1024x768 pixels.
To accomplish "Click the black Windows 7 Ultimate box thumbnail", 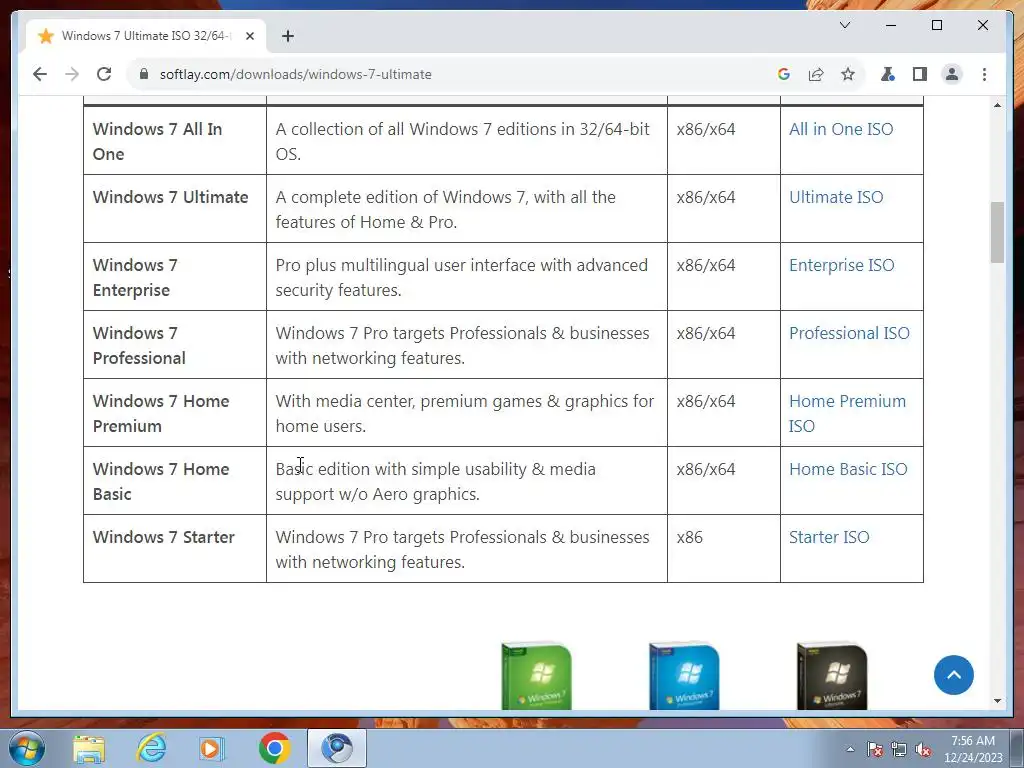I will (831, 676).
